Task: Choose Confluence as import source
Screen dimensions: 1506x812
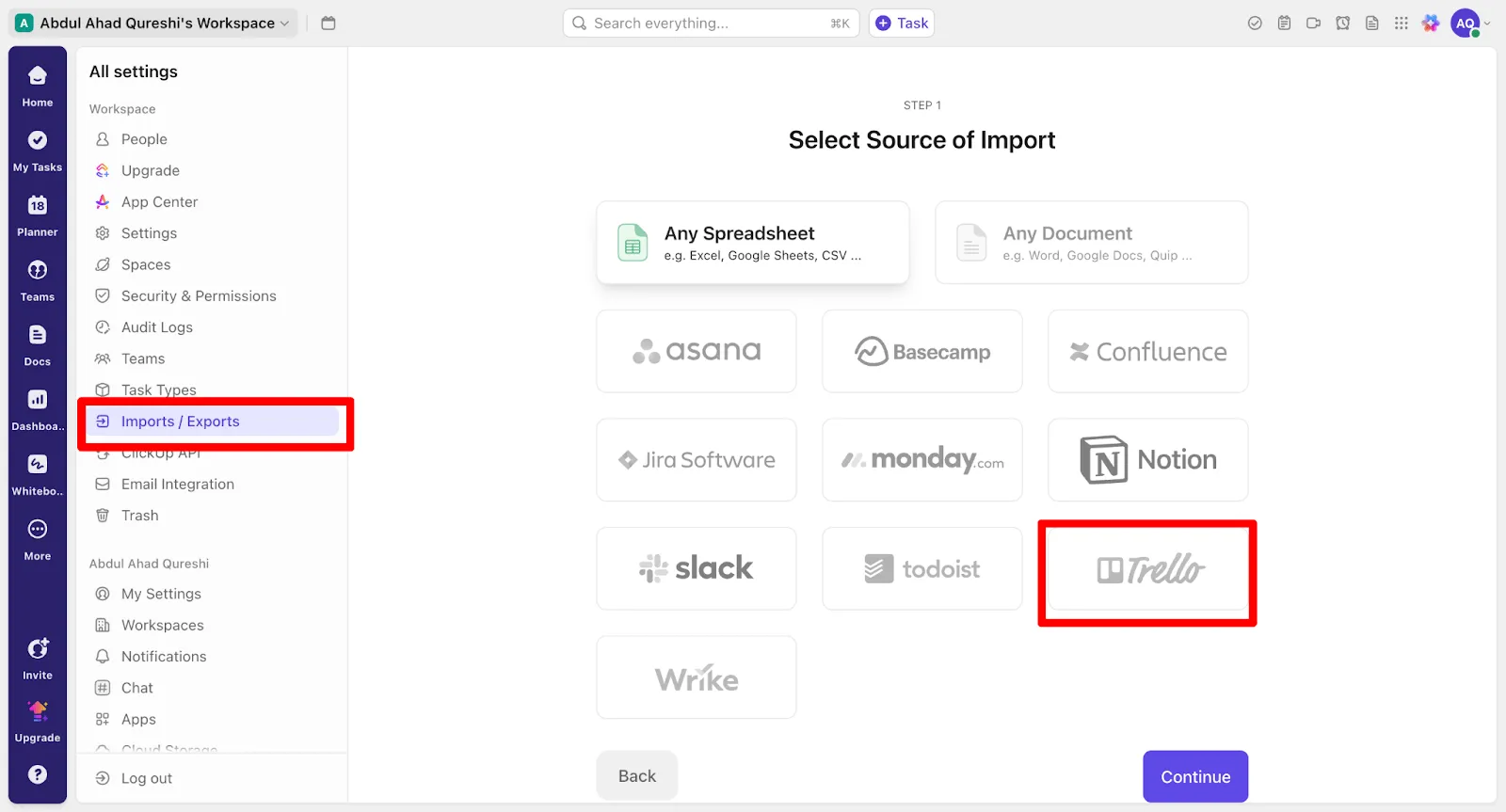Action: [1148, 351]
